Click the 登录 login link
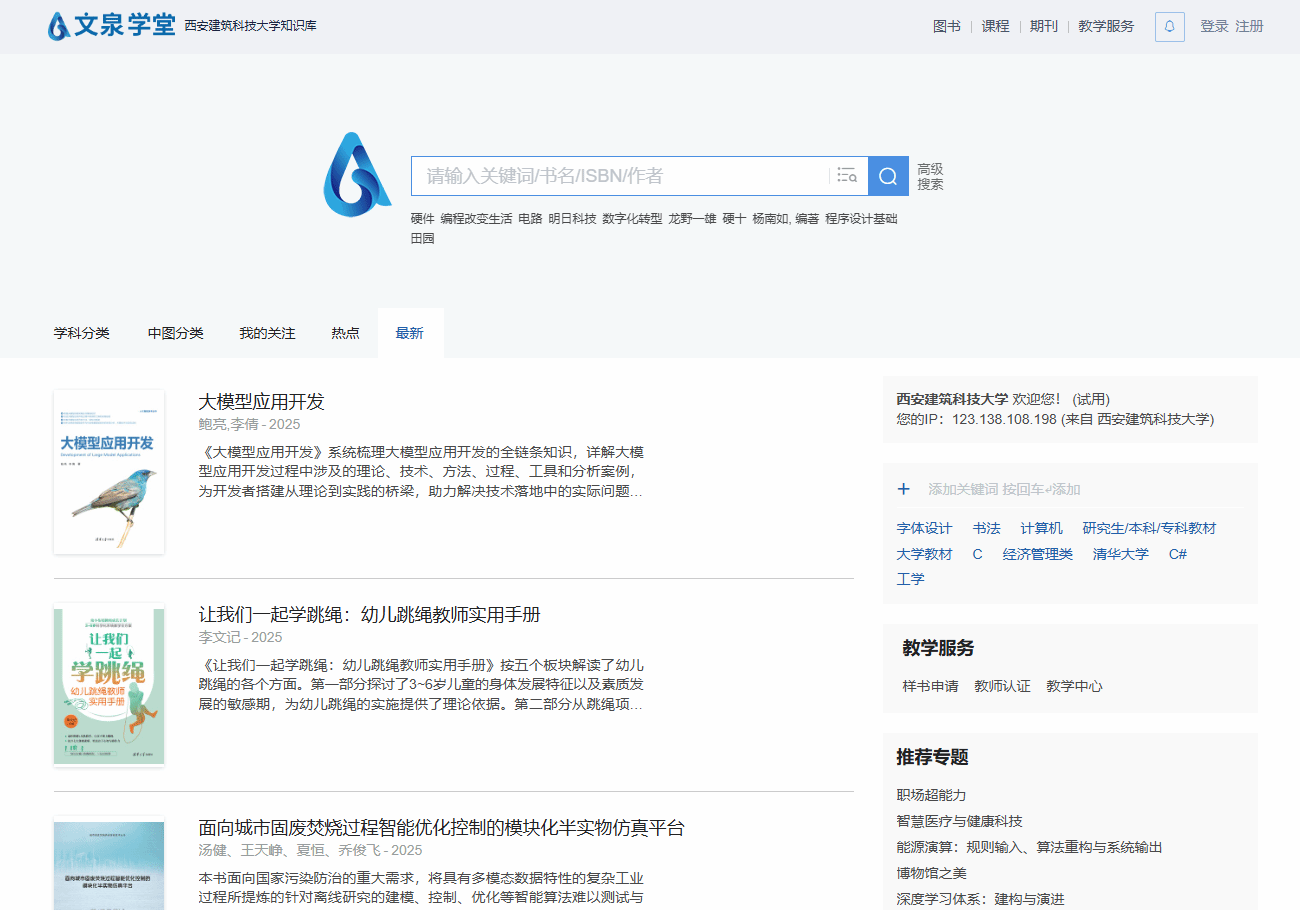Viewport: 1300px width, 910px height. click(x=1214, y=27)
